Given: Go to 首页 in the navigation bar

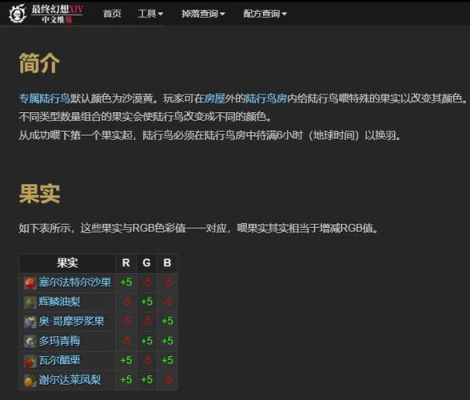Looking at the screenshot, I should (112, 14).
